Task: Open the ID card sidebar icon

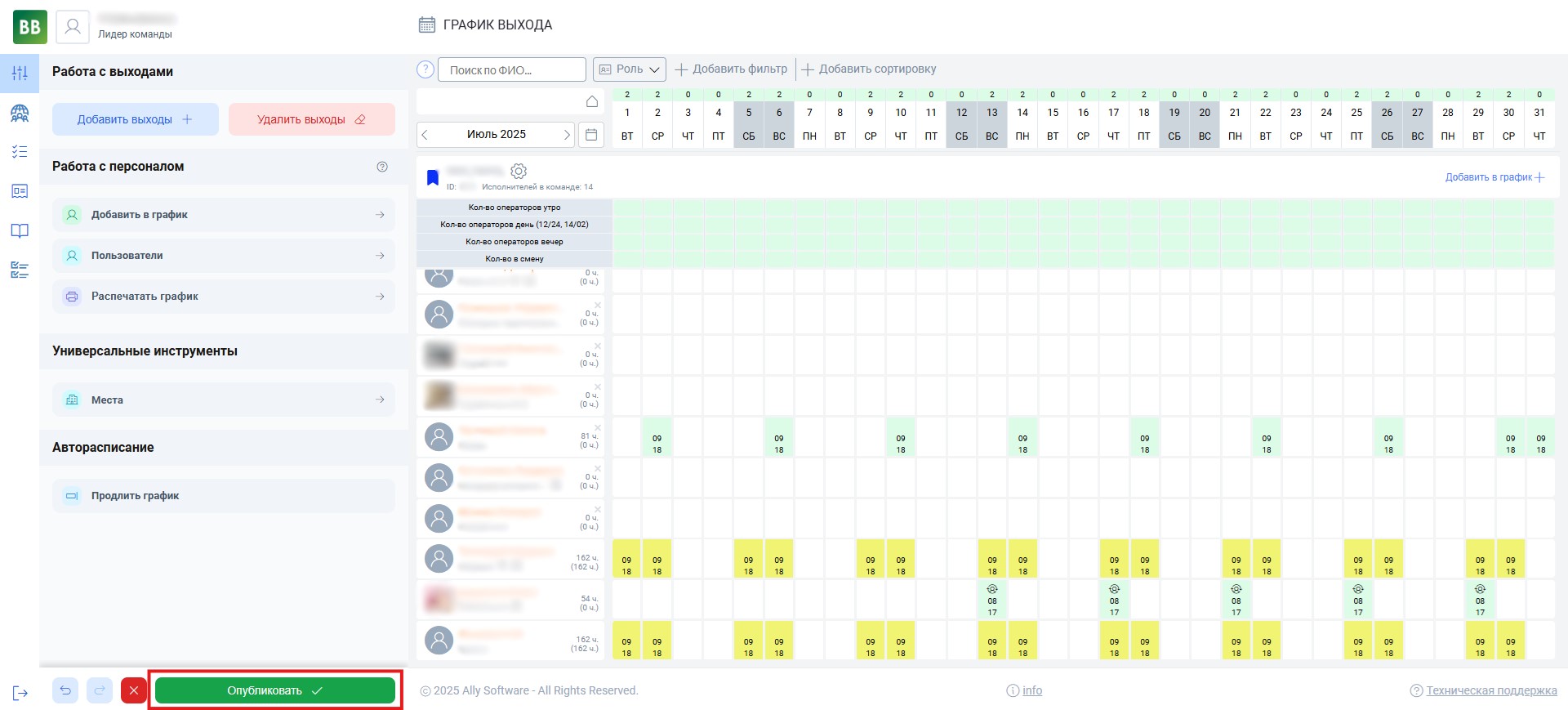Action: [20, 191]
